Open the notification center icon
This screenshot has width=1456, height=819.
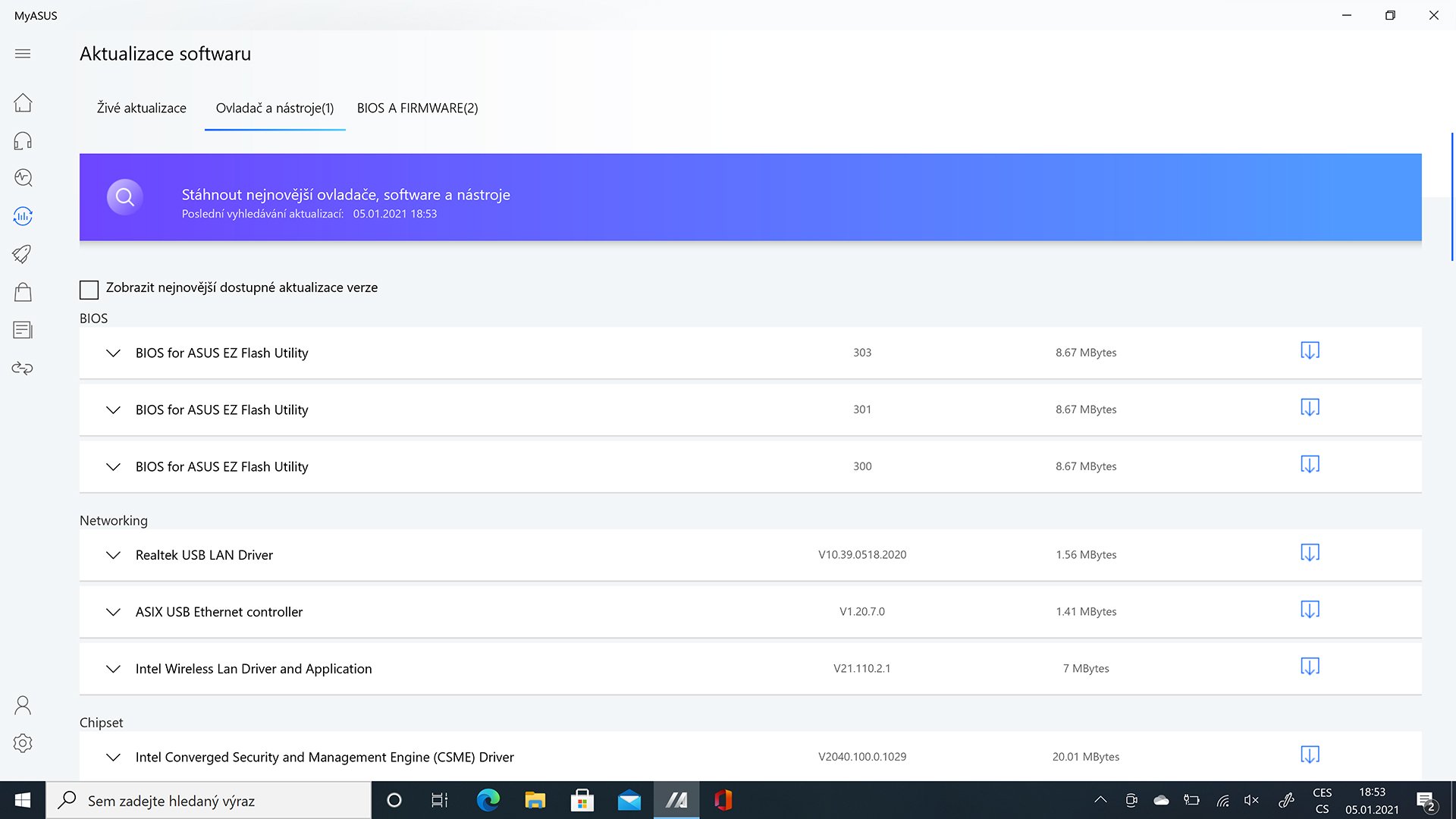coord(1426,801)
